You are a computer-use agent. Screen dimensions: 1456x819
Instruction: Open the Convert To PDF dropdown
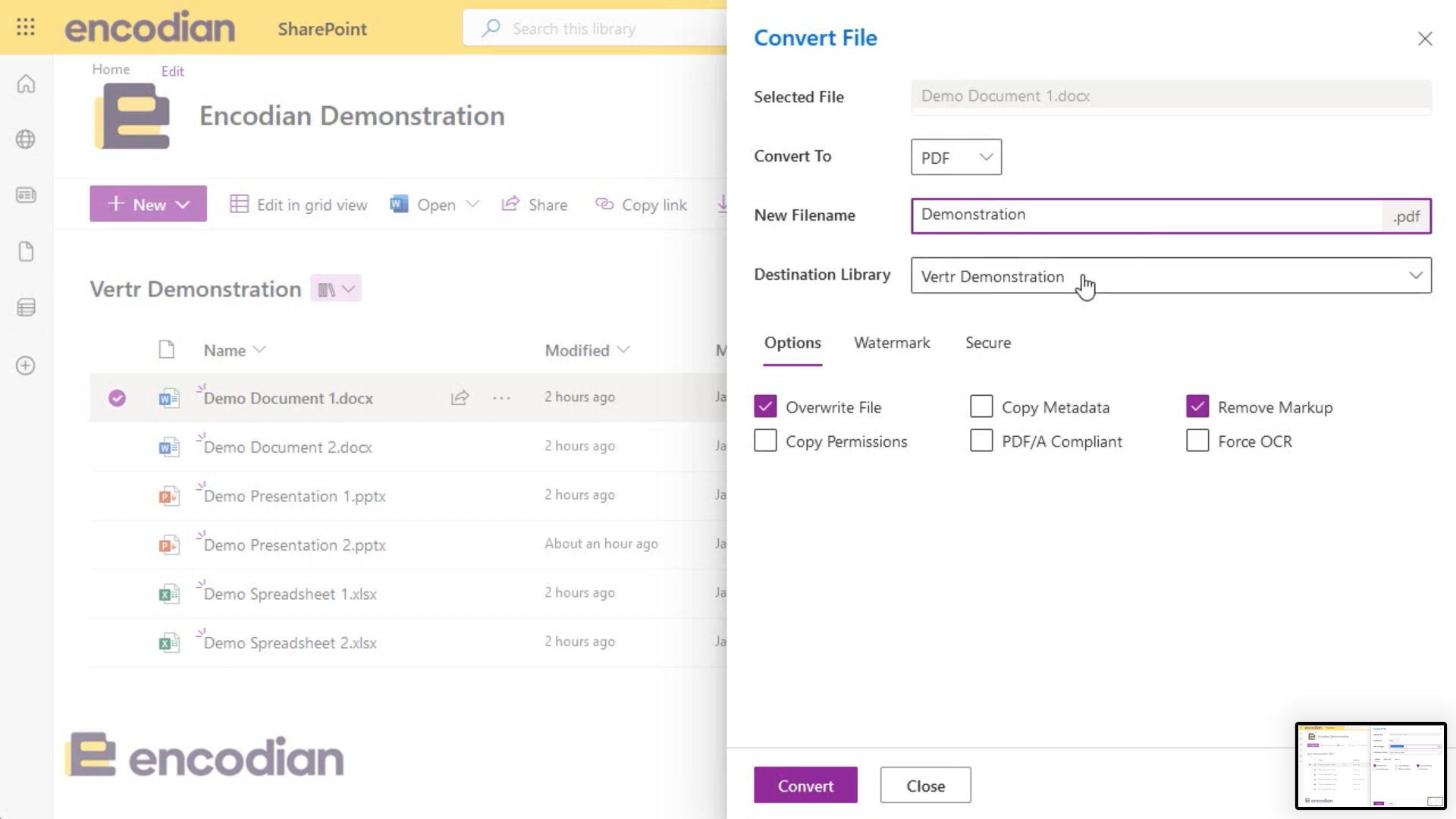[956, 157]
